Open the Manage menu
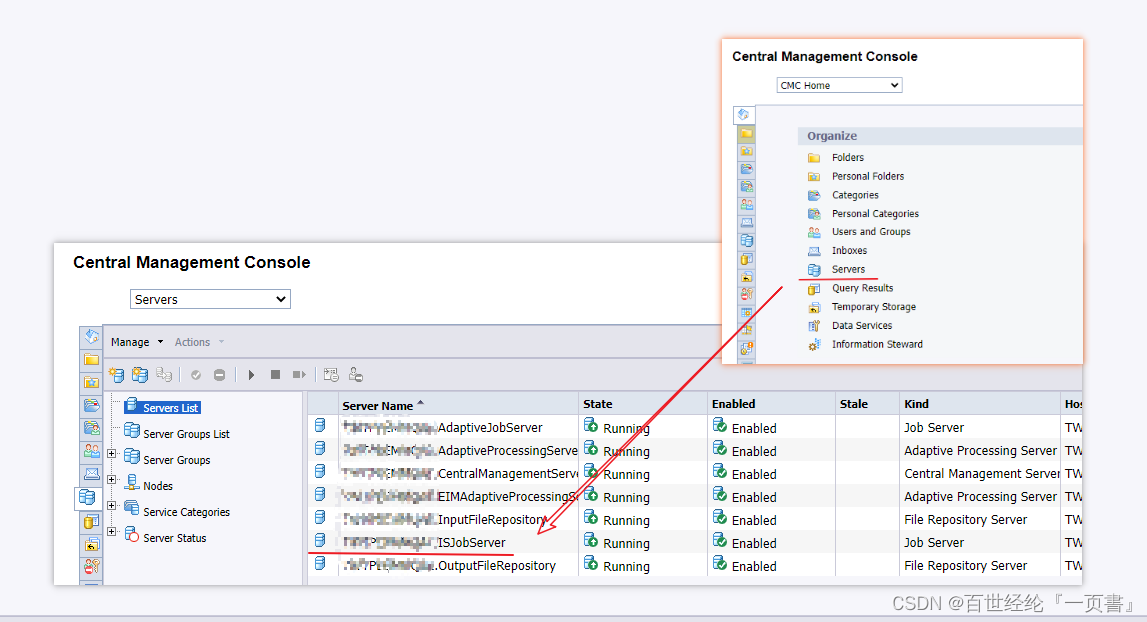Image resolution: width=1147 pixels, height=622 pixels. click(137, 342)
